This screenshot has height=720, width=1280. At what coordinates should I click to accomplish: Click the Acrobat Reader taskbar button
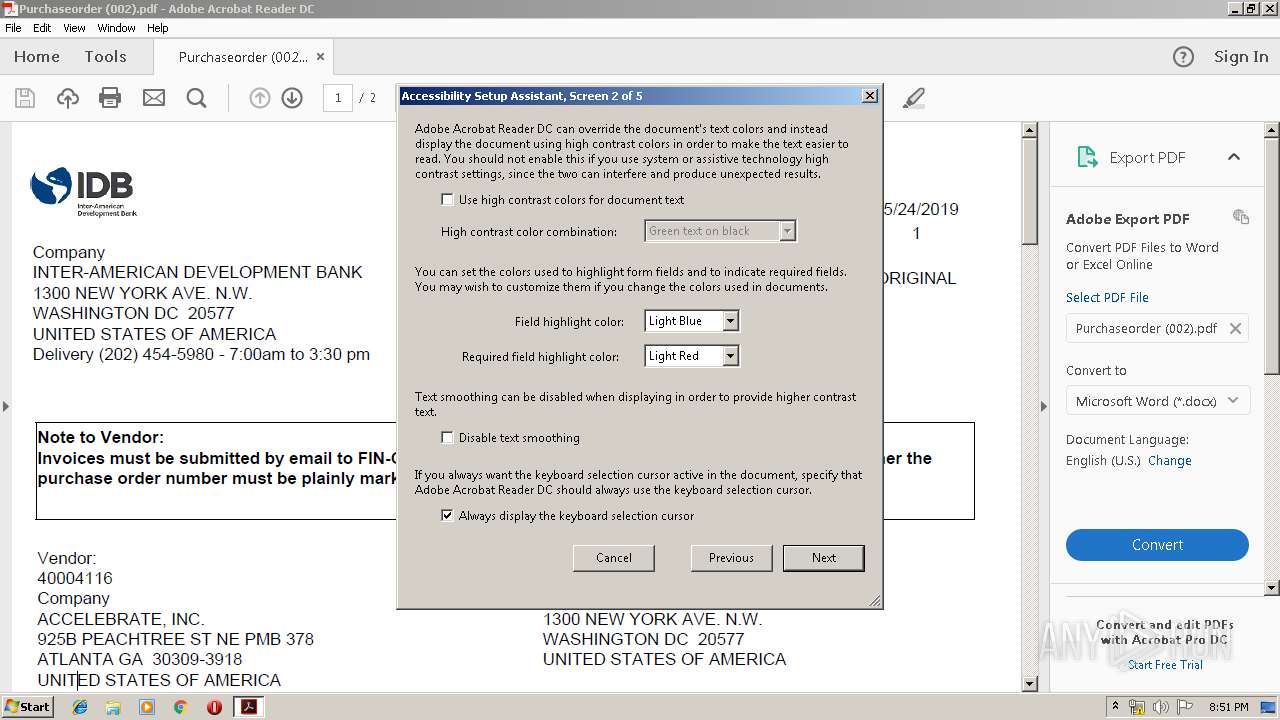click(248, 707)
